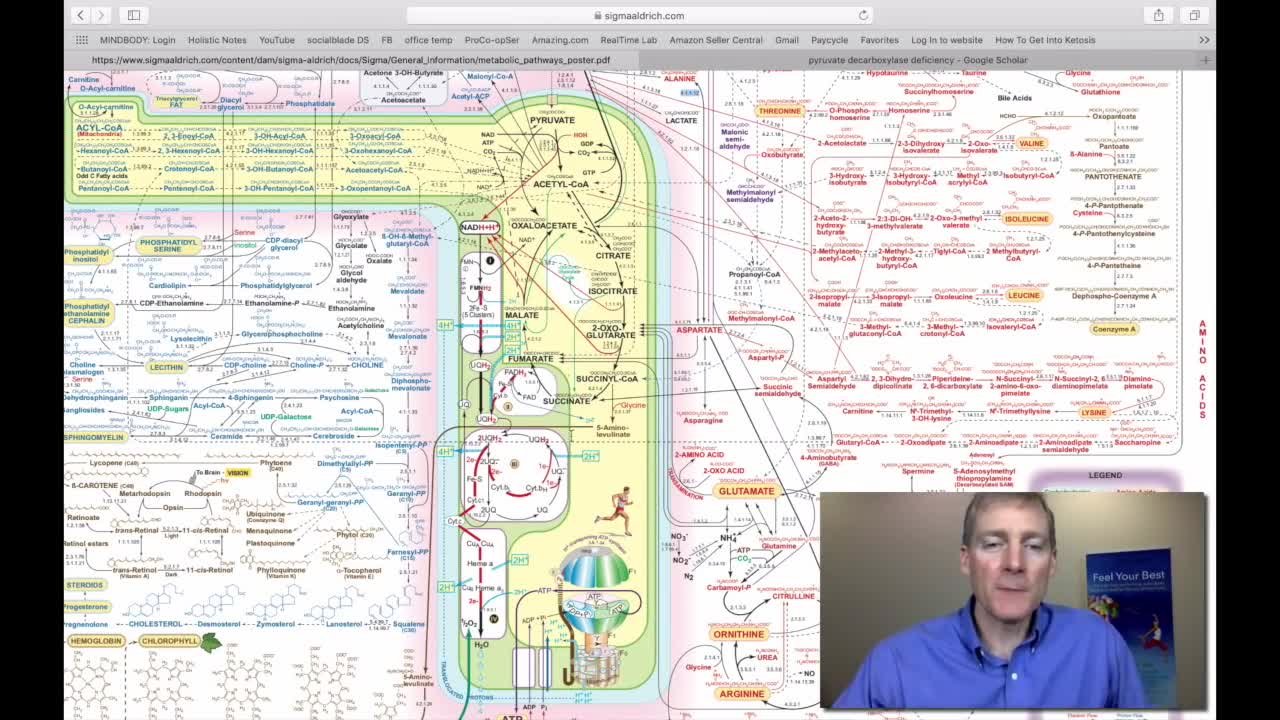This screenshot has height=720, width=1280.
Task: Reload the sigmaaldrich.com page
Action: (863, 15)
